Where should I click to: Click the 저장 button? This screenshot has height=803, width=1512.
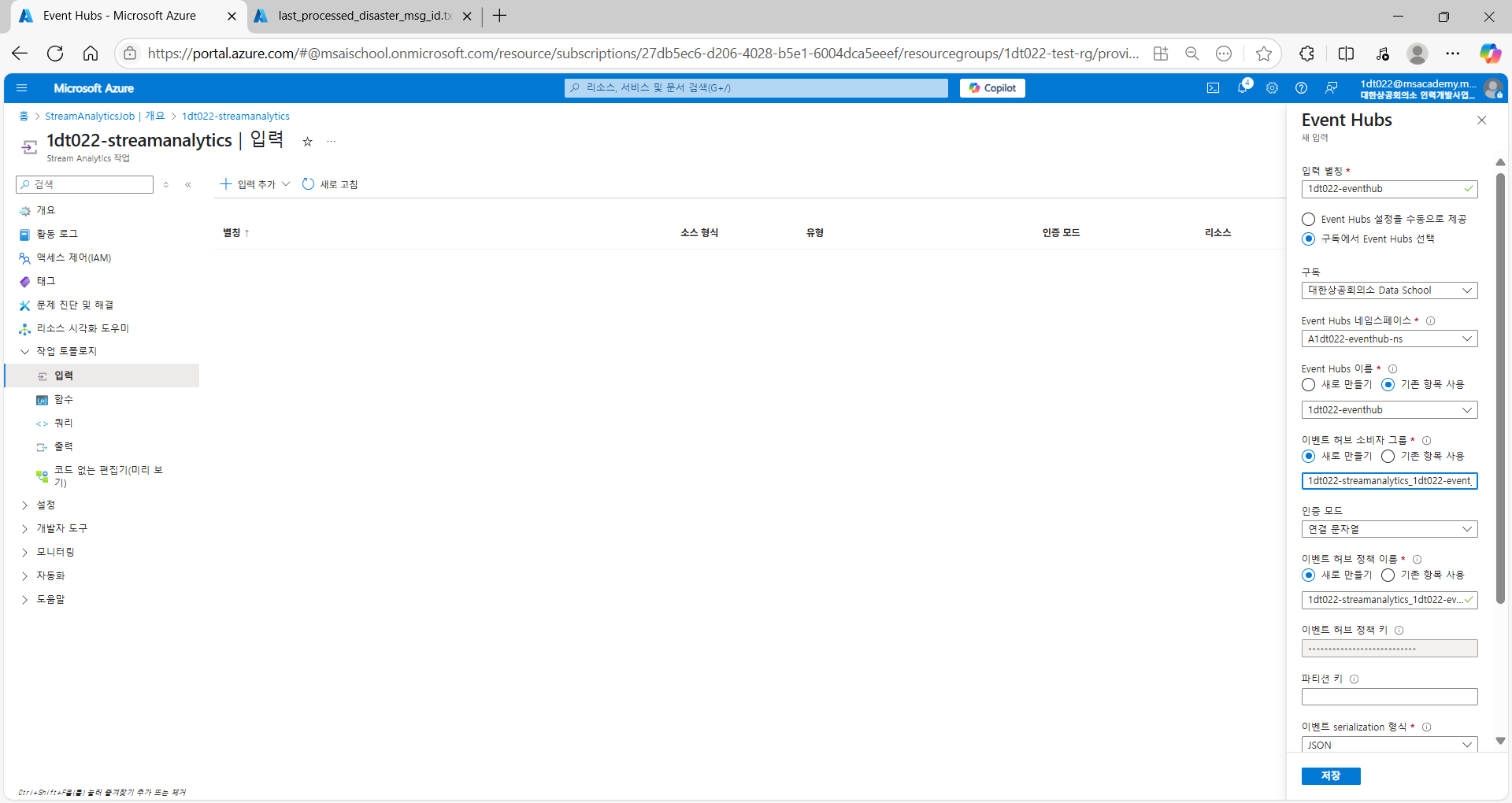point(1331,776)
